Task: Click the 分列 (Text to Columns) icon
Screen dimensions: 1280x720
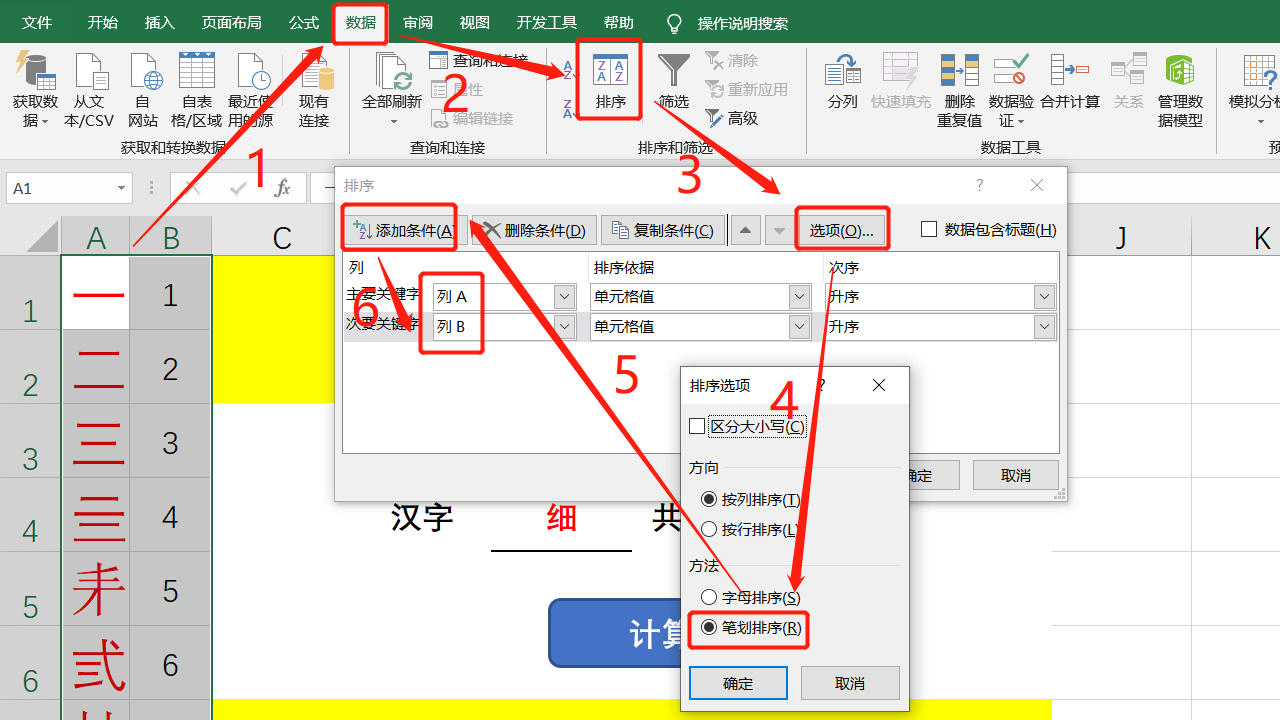Action: click(x=843, y=71)
